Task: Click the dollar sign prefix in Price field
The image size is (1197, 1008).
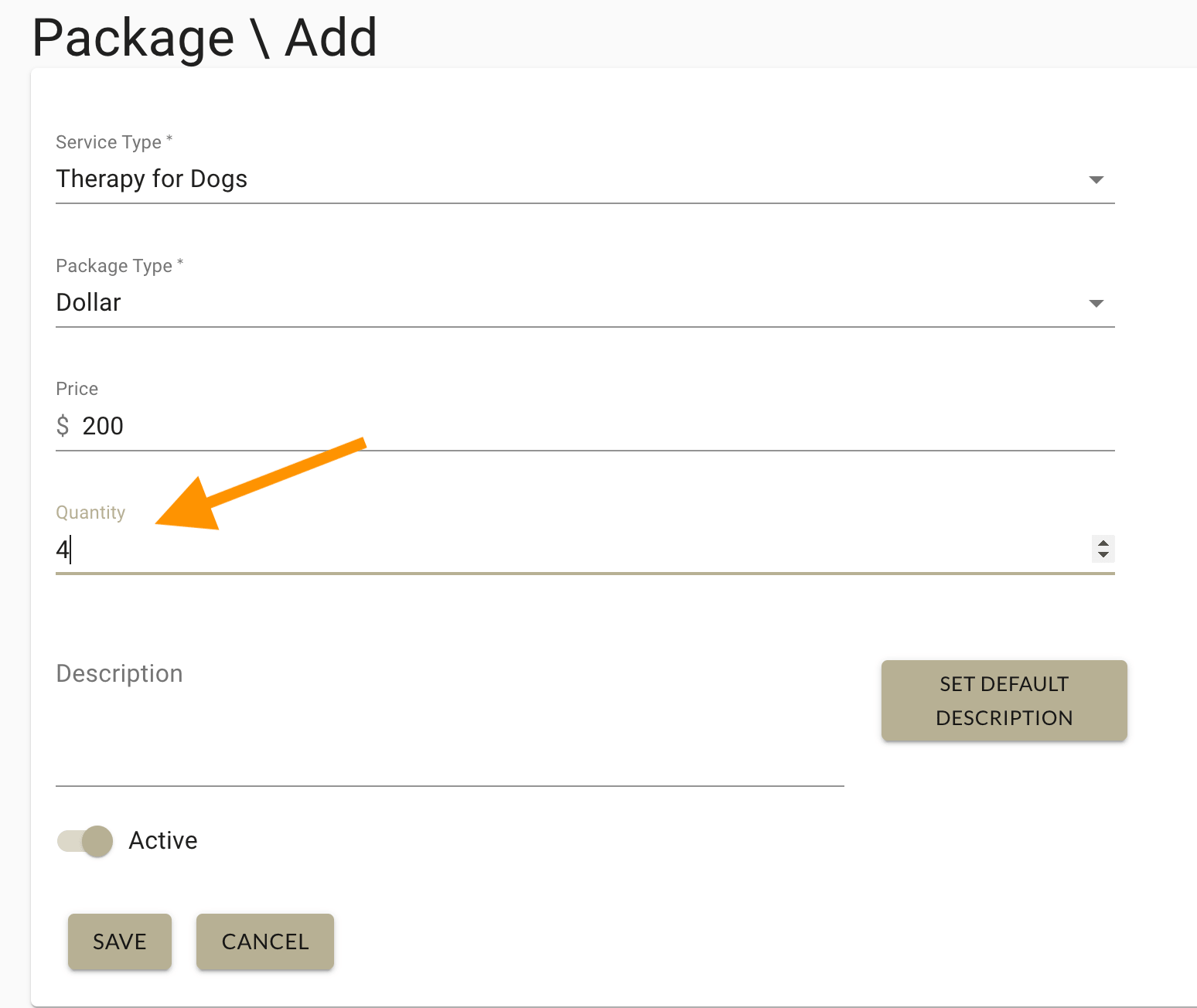Action: click(63, 425)
